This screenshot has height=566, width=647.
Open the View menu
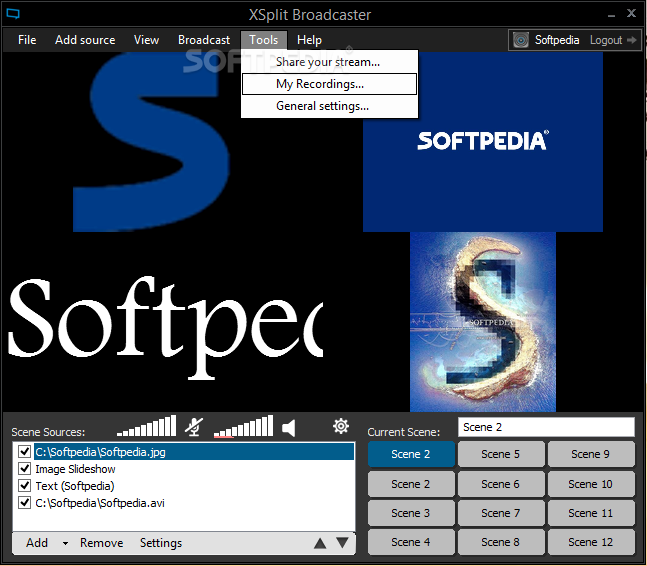pyautogui.click(x=146, y=40)
